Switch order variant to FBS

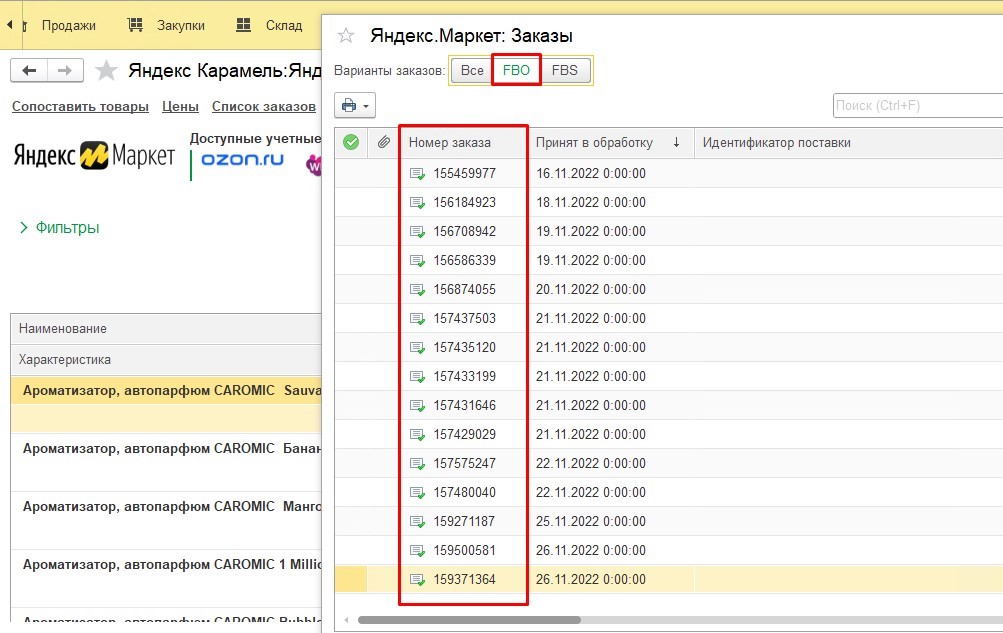(x=565, y=70)
